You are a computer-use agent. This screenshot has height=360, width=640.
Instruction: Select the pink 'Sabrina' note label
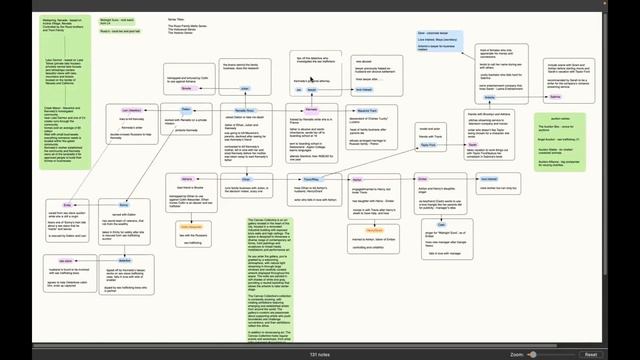555,97
